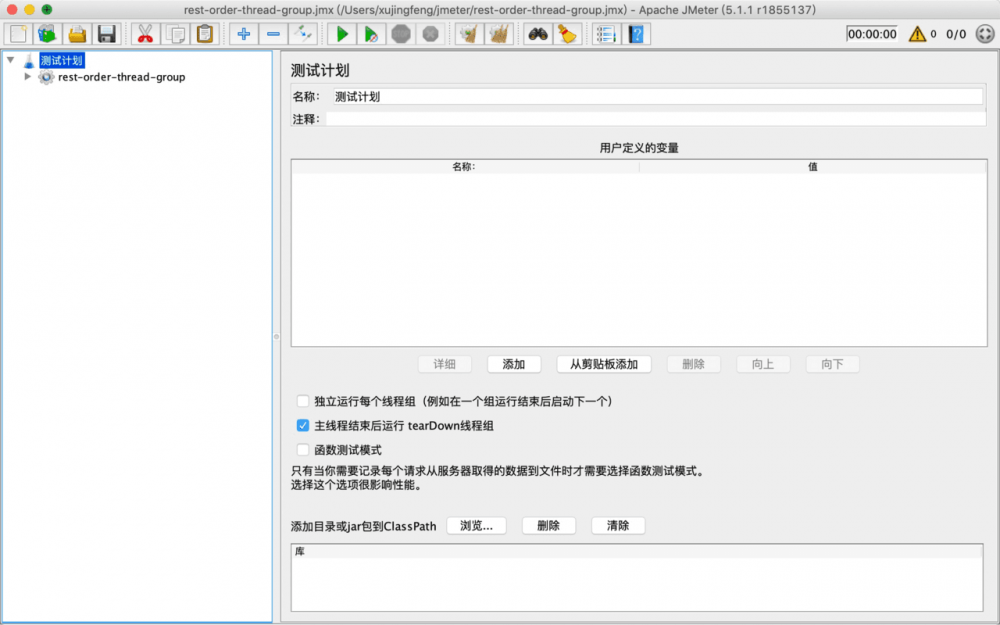The image size is (1000, 625).
Task: Uncheck 主线程结束后运行 tearDown线程组
Action: pos(303,425)
